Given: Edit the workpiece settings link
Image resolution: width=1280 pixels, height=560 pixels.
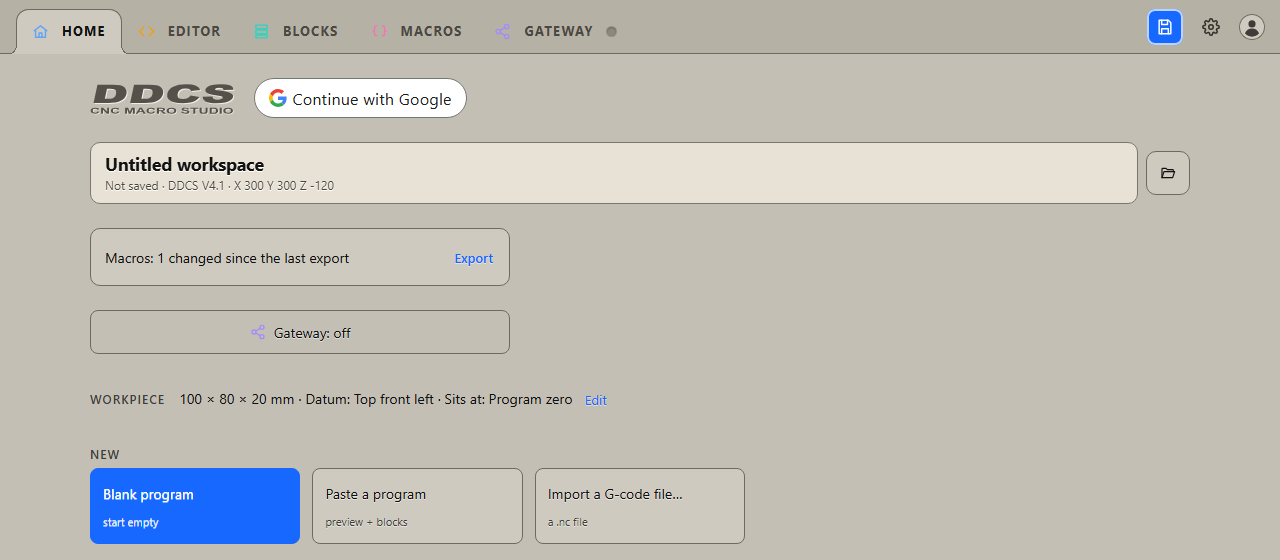Looking at the screenshot, I should coord(596,400).
